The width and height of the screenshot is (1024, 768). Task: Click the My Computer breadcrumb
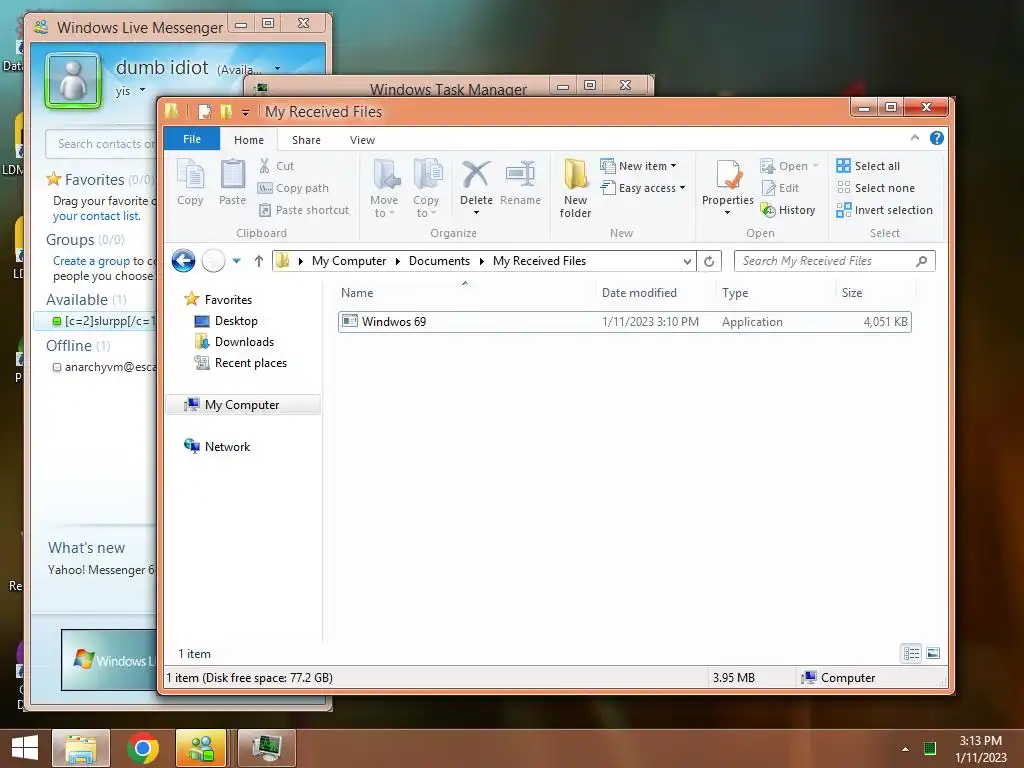(349, 261)
